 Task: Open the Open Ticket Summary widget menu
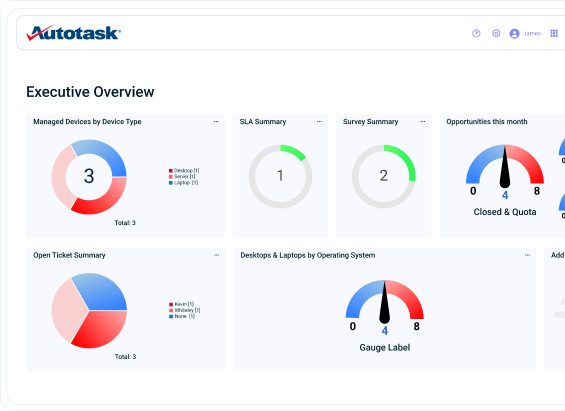217,255
